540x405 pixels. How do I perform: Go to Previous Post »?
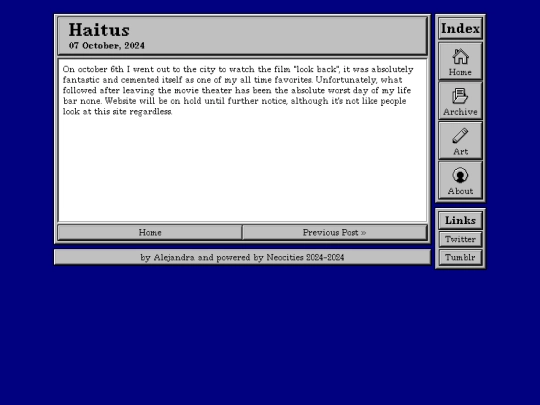pos(335,232)
